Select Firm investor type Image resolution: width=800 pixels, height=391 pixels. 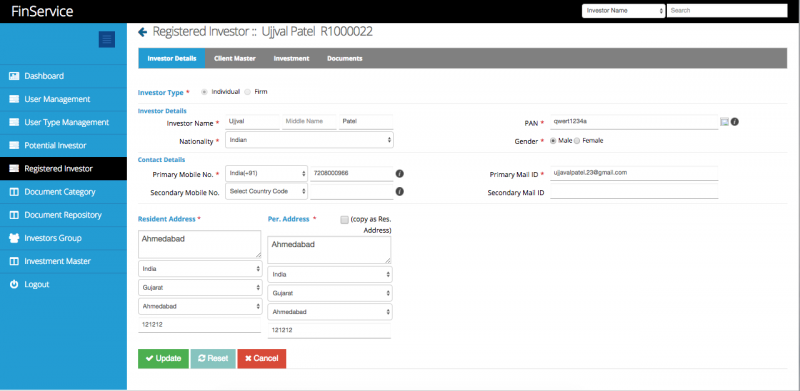(247, 92)
